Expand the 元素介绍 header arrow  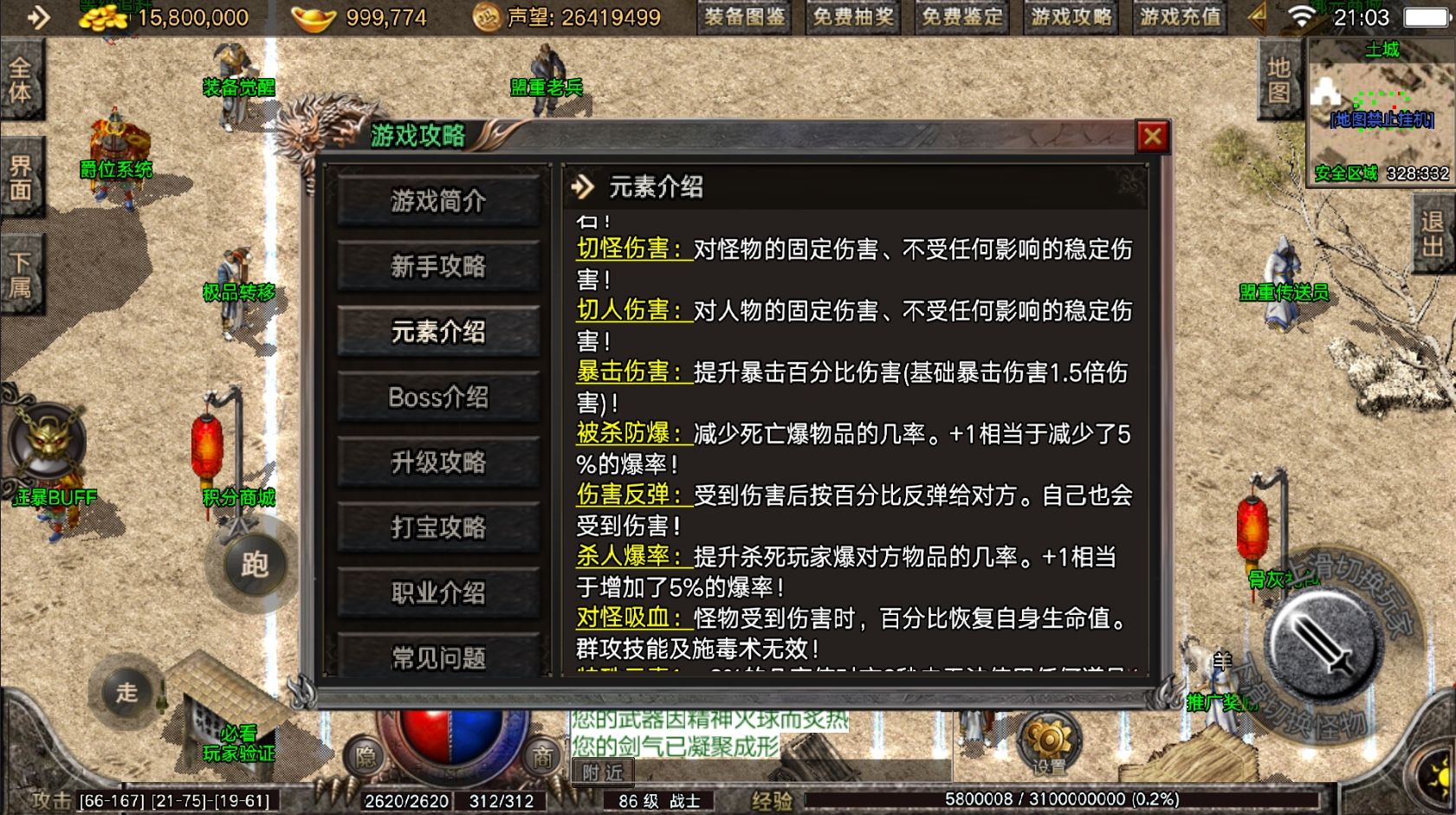click(x=583, y=186)
